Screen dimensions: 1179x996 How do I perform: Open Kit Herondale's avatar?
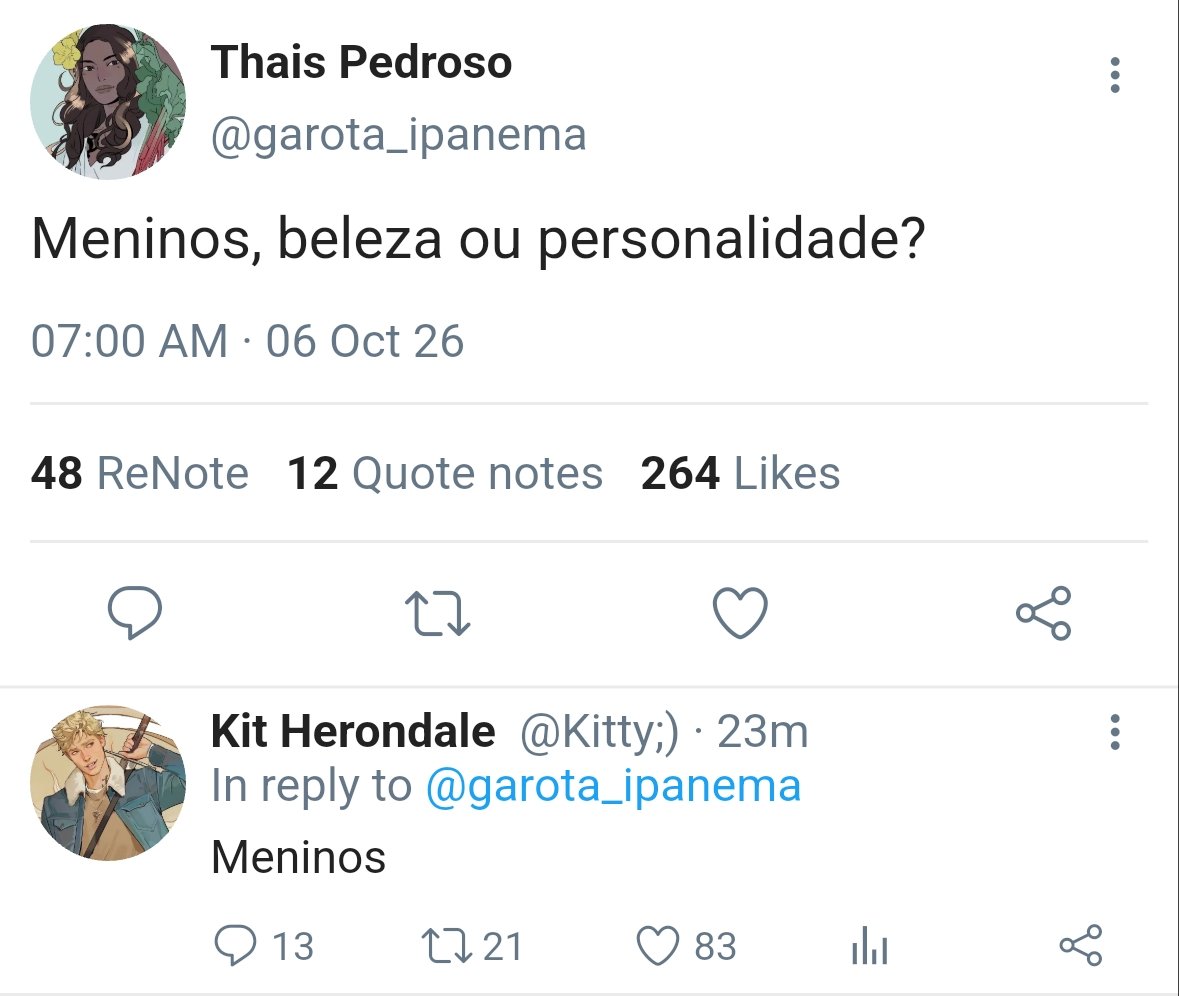pyautogui.click(x=108, y=783)
